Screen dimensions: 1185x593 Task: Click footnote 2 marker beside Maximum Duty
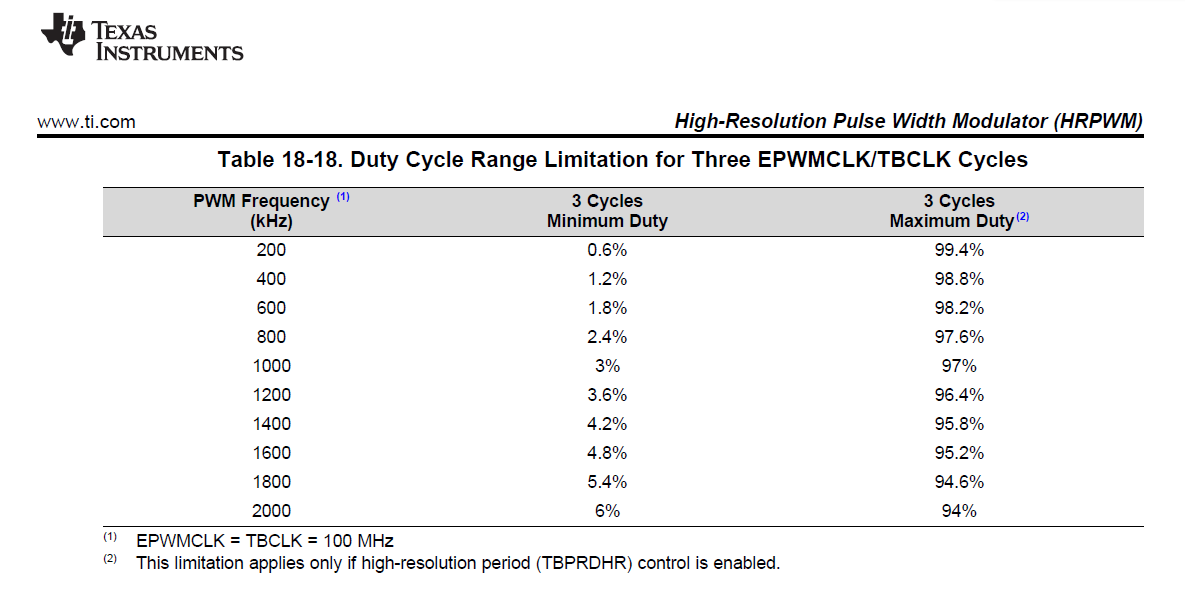1023,218
